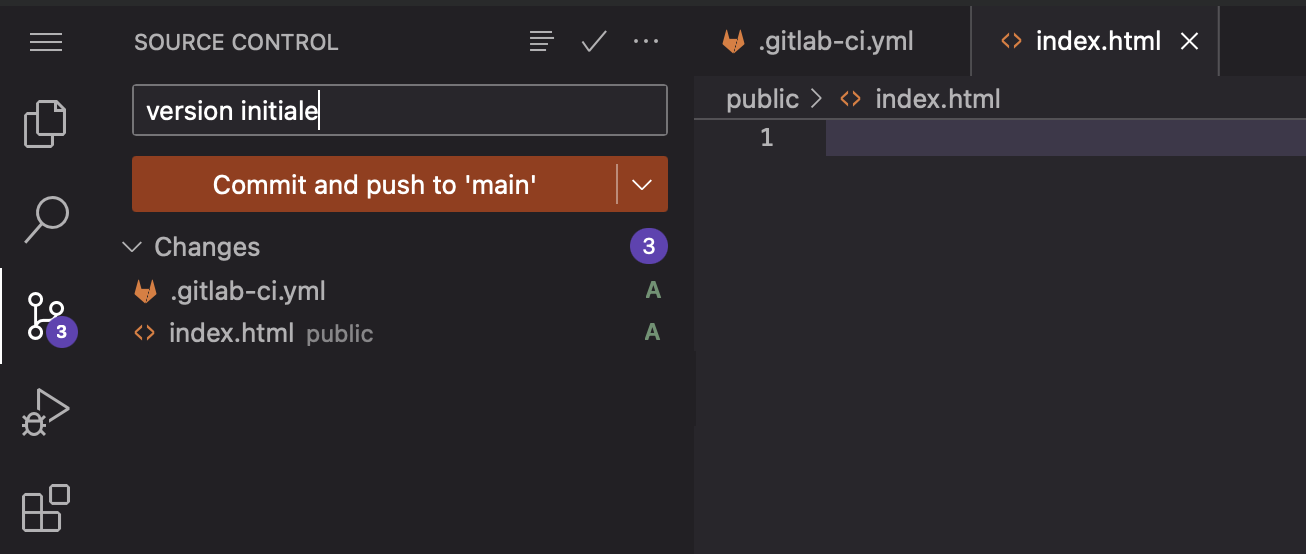The height and width of the screenshot is (554, 1306).
Task: Click the view as tree/list icon
Action: pos(542,41)
